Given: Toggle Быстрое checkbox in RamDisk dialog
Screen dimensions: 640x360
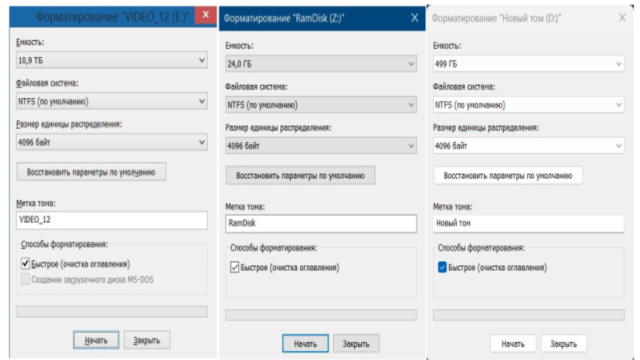Looking at the screenshot, I should coord(235,267).
